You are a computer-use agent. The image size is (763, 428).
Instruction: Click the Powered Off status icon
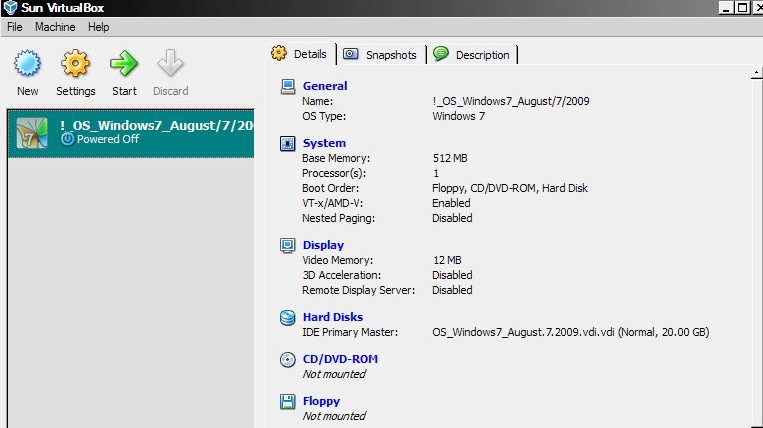click(68, 139)
